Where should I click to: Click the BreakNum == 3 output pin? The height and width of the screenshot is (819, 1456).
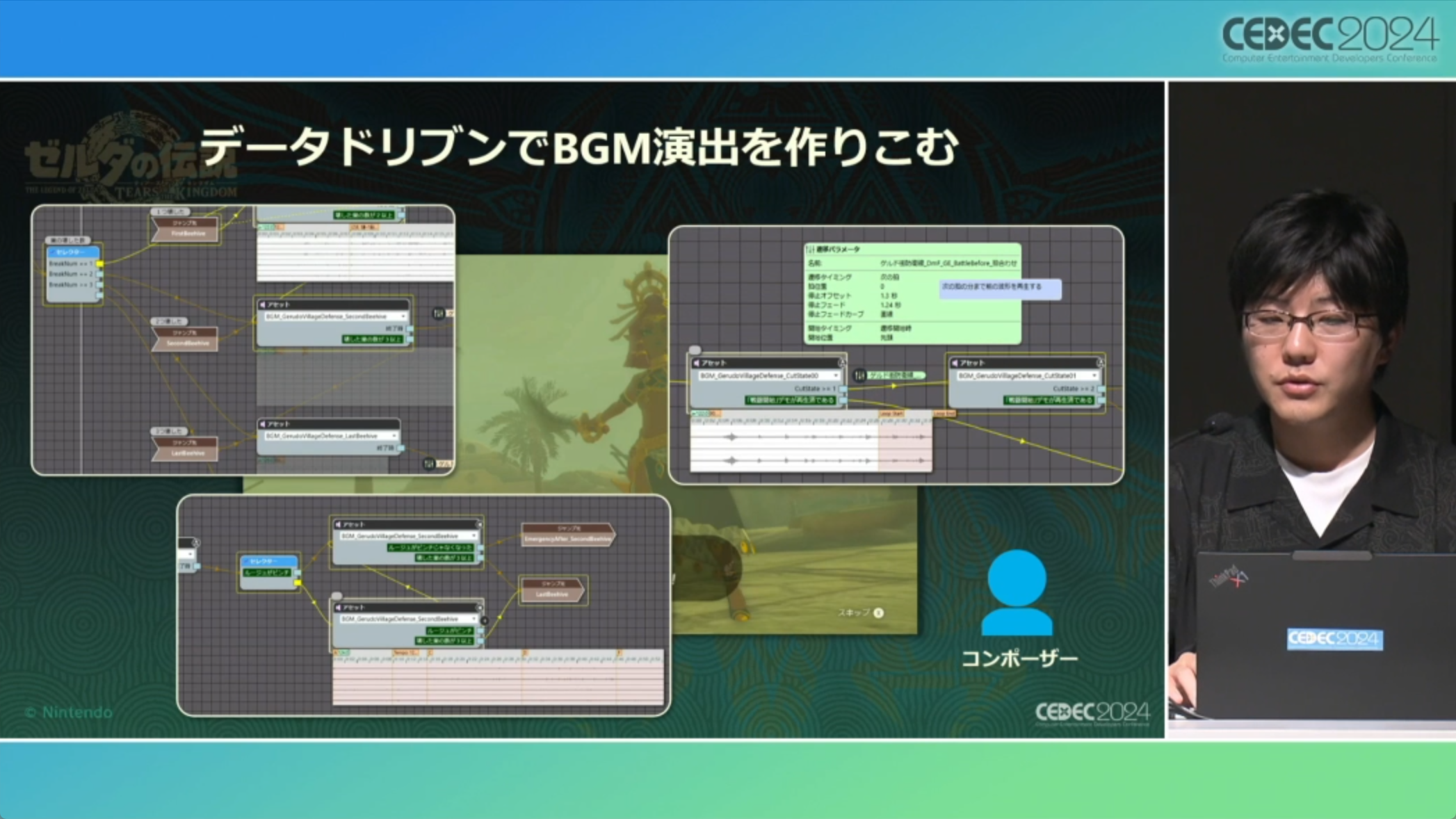point(100,284)
